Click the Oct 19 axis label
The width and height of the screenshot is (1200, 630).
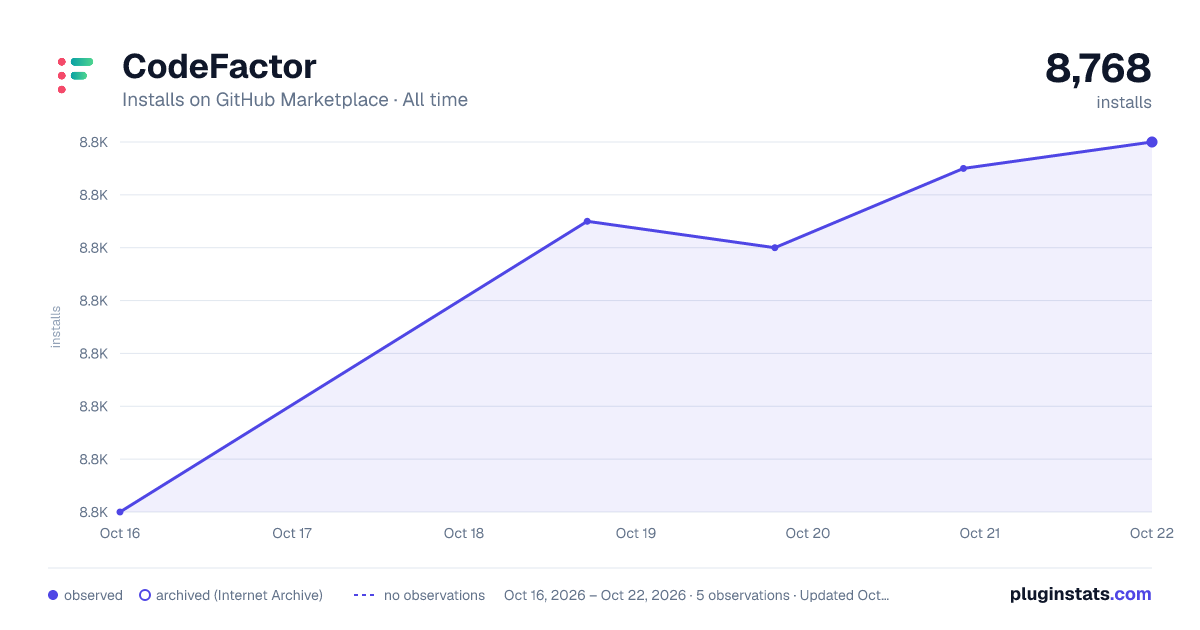coord(635,533)
